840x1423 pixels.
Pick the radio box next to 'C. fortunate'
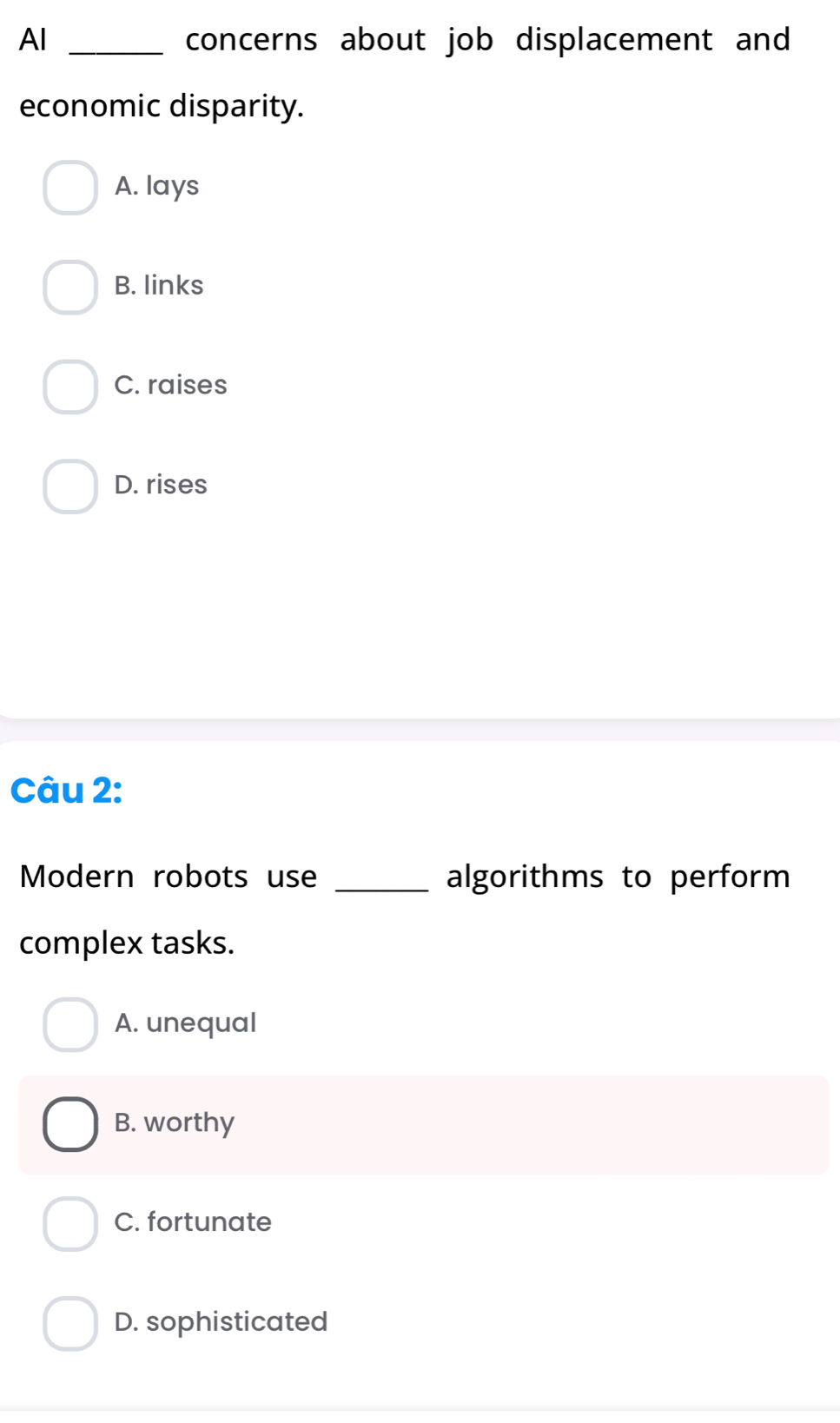click(x=70, y=1224)
